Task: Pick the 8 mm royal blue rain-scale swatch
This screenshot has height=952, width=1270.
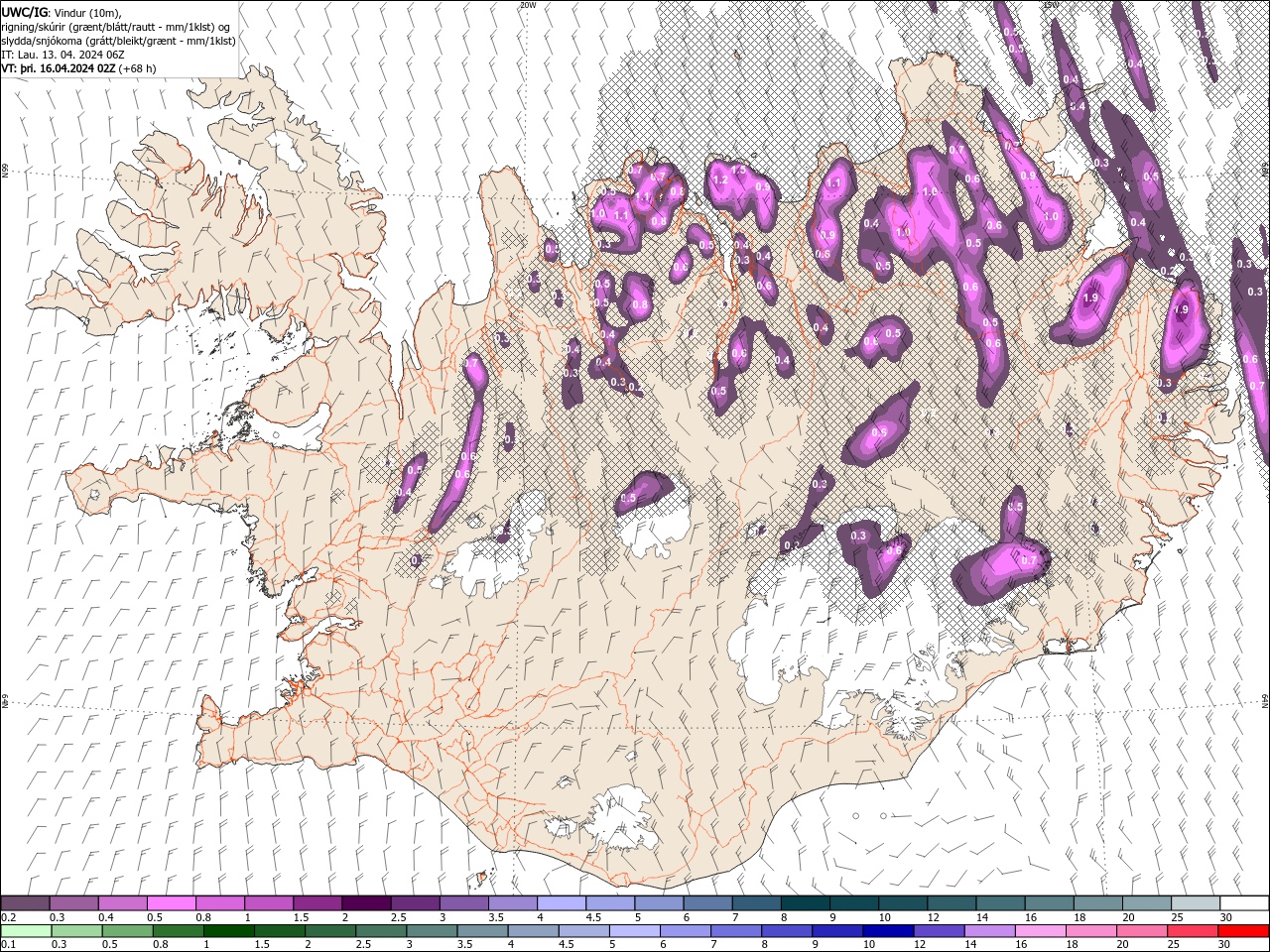Action: tap(789, 931)
